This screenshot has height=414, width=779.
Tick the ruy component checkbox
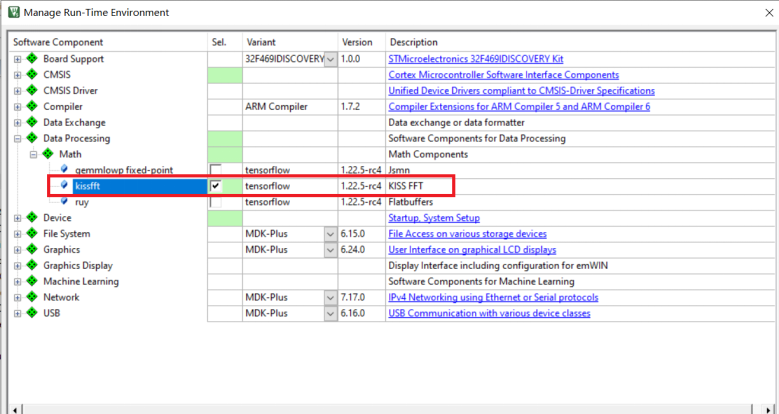pyautogui.click(x=215, y=202)
